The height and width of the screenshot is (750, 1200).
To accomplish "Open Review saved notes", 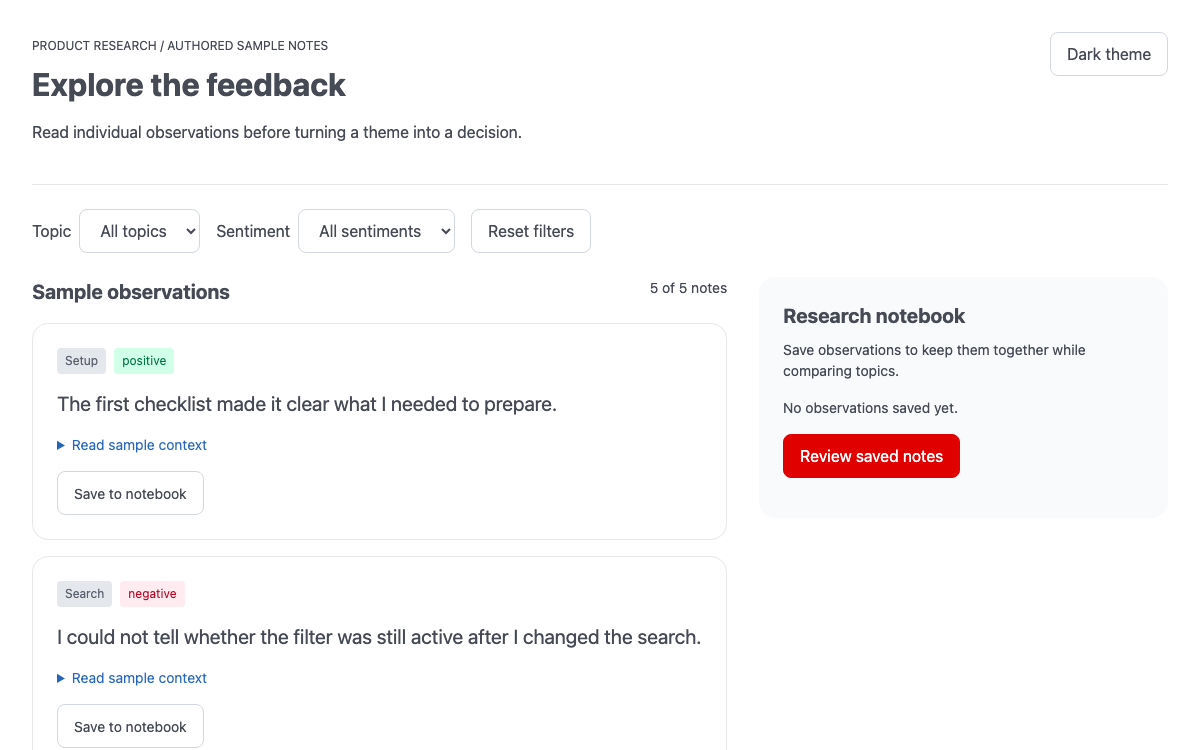I will coord(871,456).
